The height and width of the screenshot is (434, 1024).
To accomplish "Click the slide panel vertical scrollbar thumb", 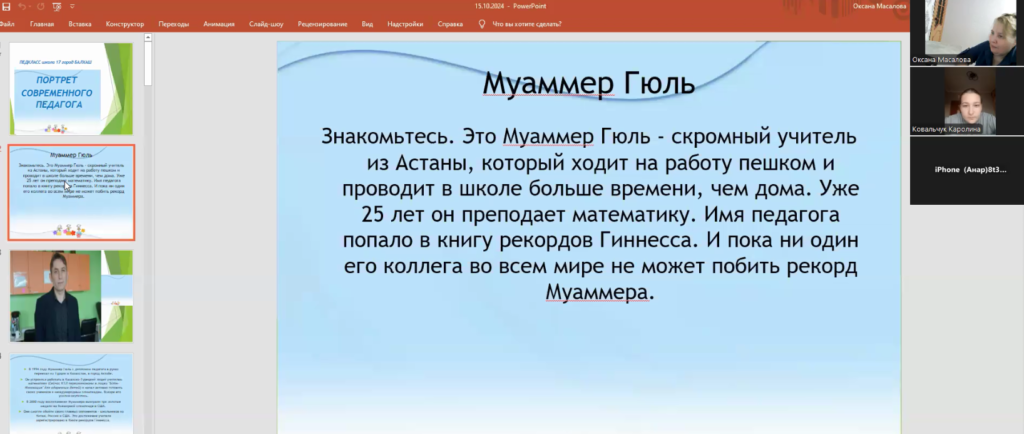I will (148, 63).
